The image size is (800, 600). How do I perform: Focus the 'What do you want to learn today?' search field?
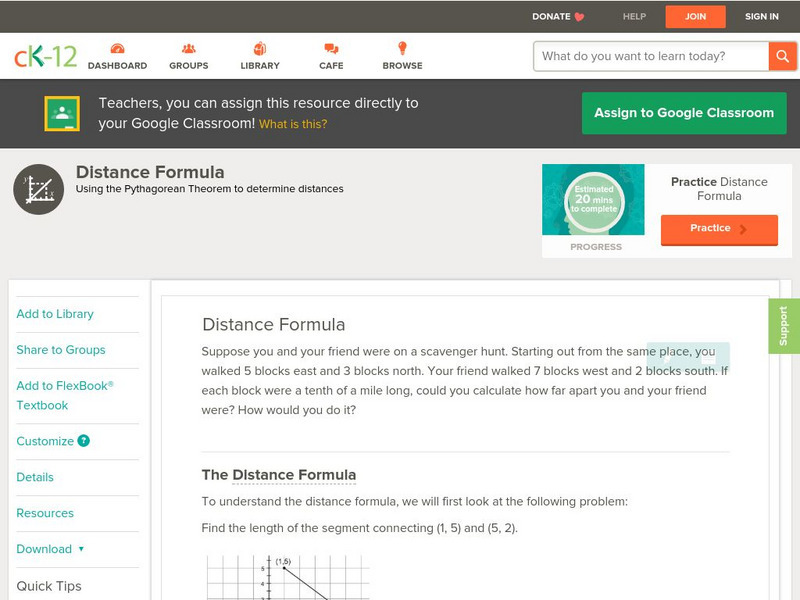point(651,56)
